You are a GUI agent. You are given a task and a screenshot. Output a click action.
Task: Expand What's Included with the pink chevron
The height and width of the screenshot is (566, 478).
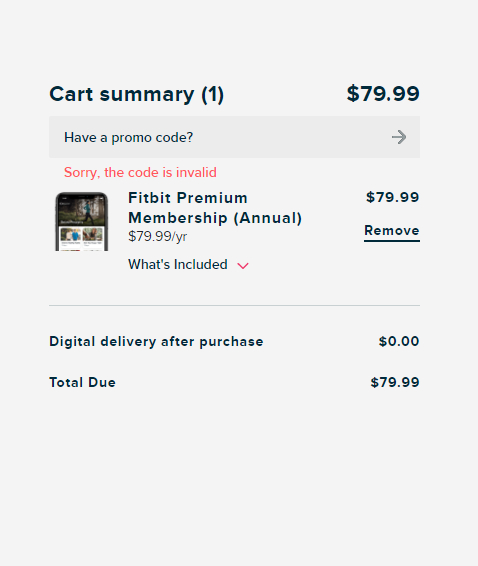coord(243,266)
